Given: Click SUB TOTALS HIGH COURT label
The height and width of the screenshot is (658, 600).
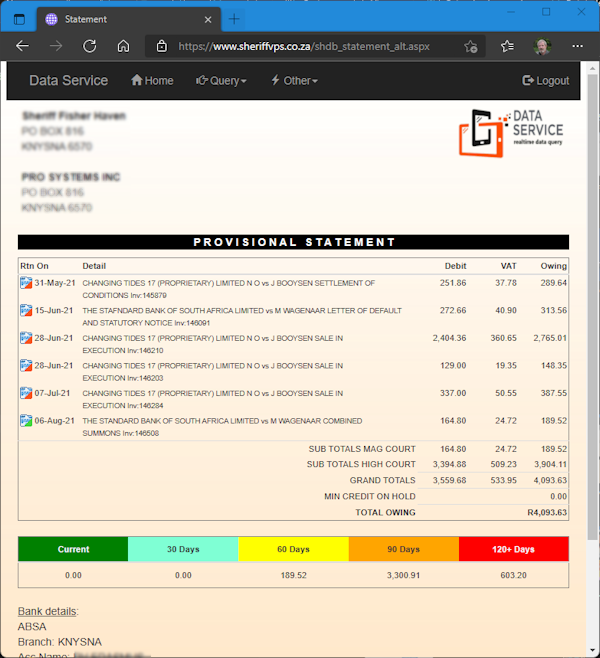Looking at the screenshot, I should 361,464.
